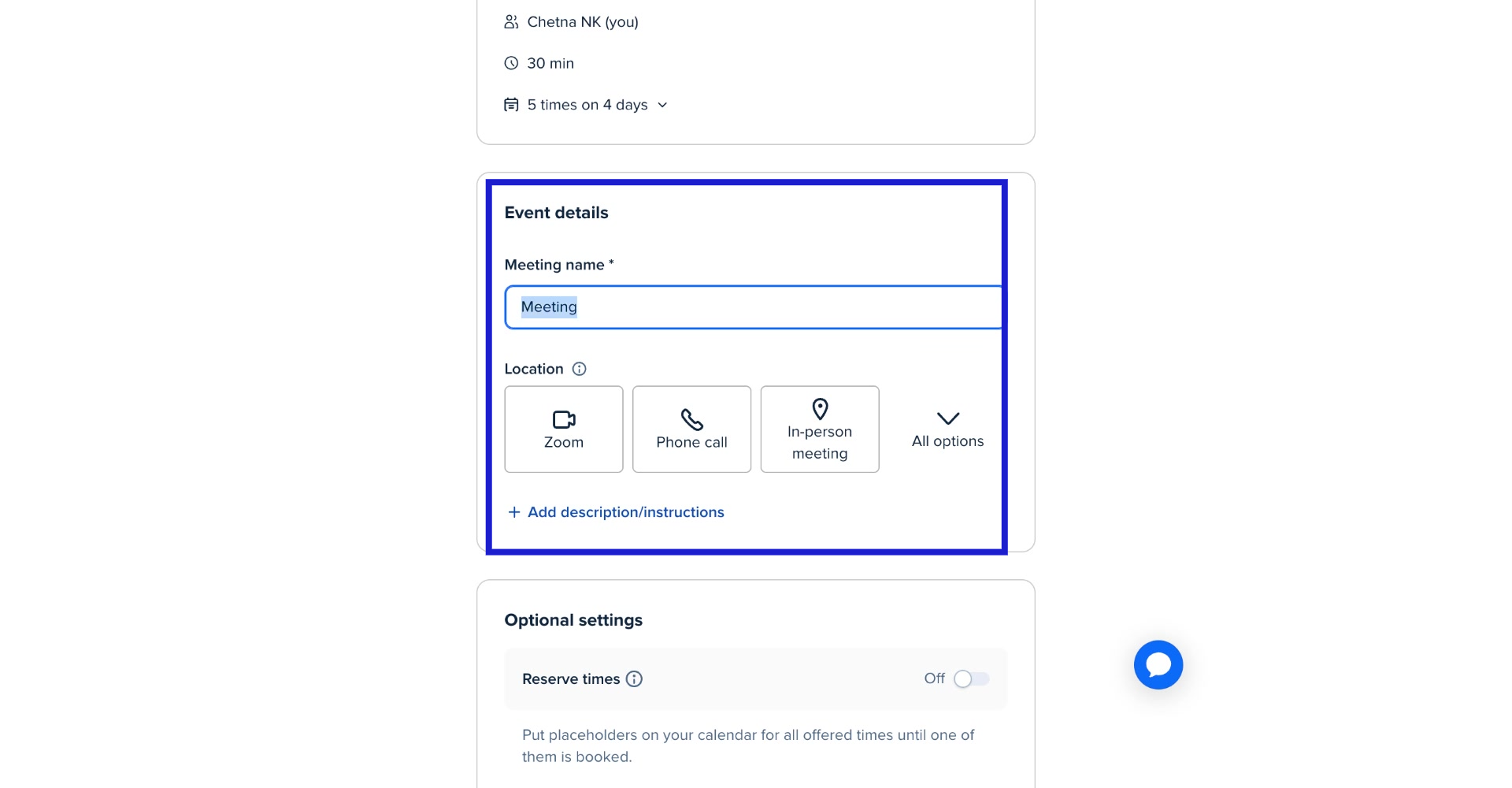Click the Meeting name text field
The image size is (1512, 788).
pyautogui.click(x=753, y=307)
